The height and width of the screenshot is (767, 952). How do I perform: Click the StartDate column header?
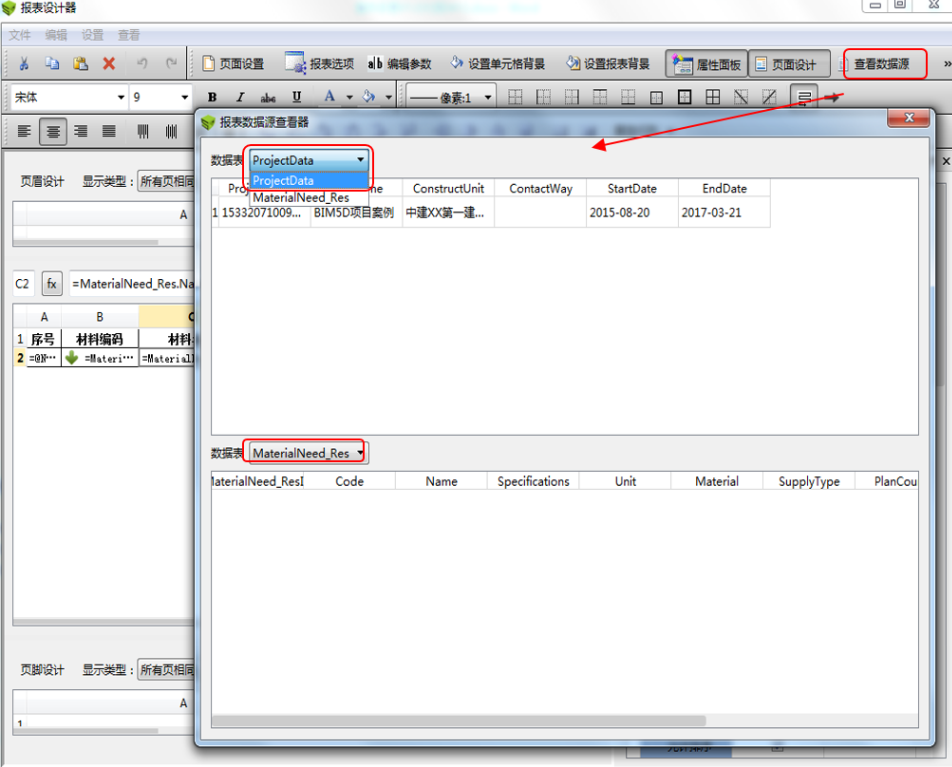point(632,188)
